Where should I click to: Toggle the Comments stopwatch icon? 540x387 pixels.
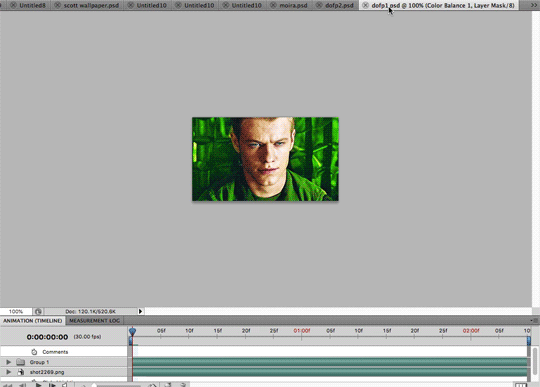pos(34,352)
